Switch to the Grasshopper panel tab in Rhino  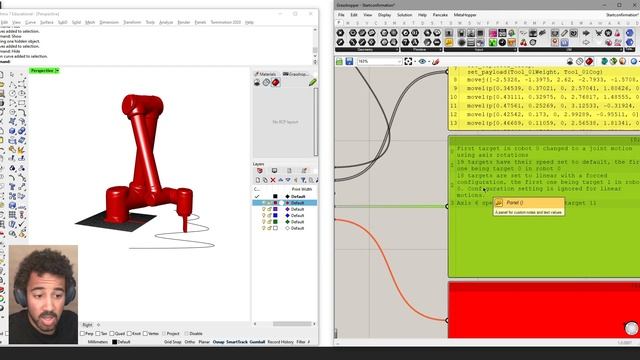coord(296,74)
